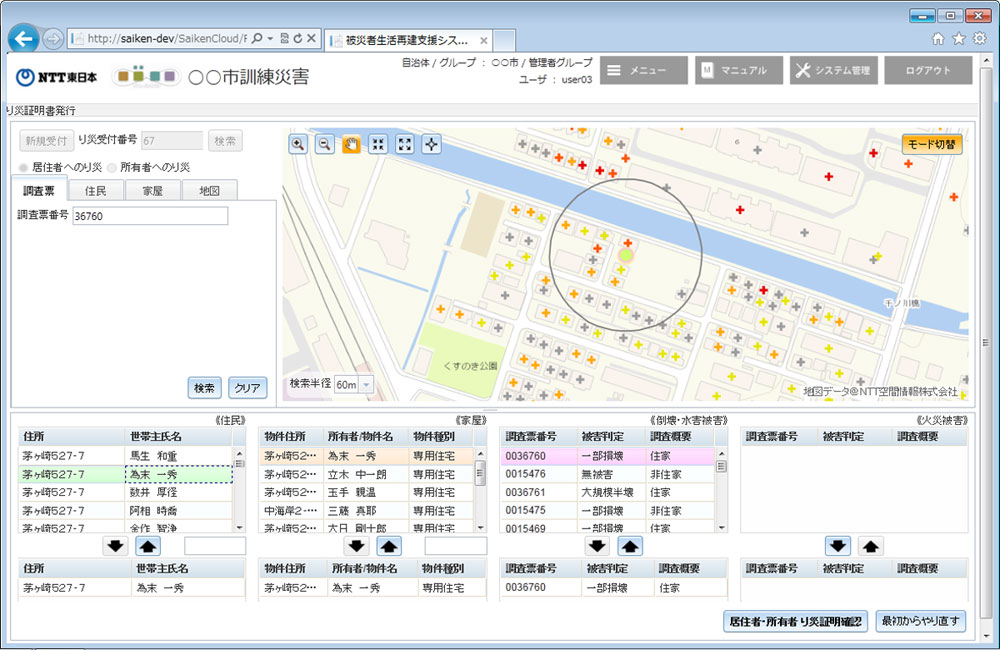This screenshot has width=1000, height=650.
Task: Click the zoom in magnifier on map
Action: click(298, 144)
